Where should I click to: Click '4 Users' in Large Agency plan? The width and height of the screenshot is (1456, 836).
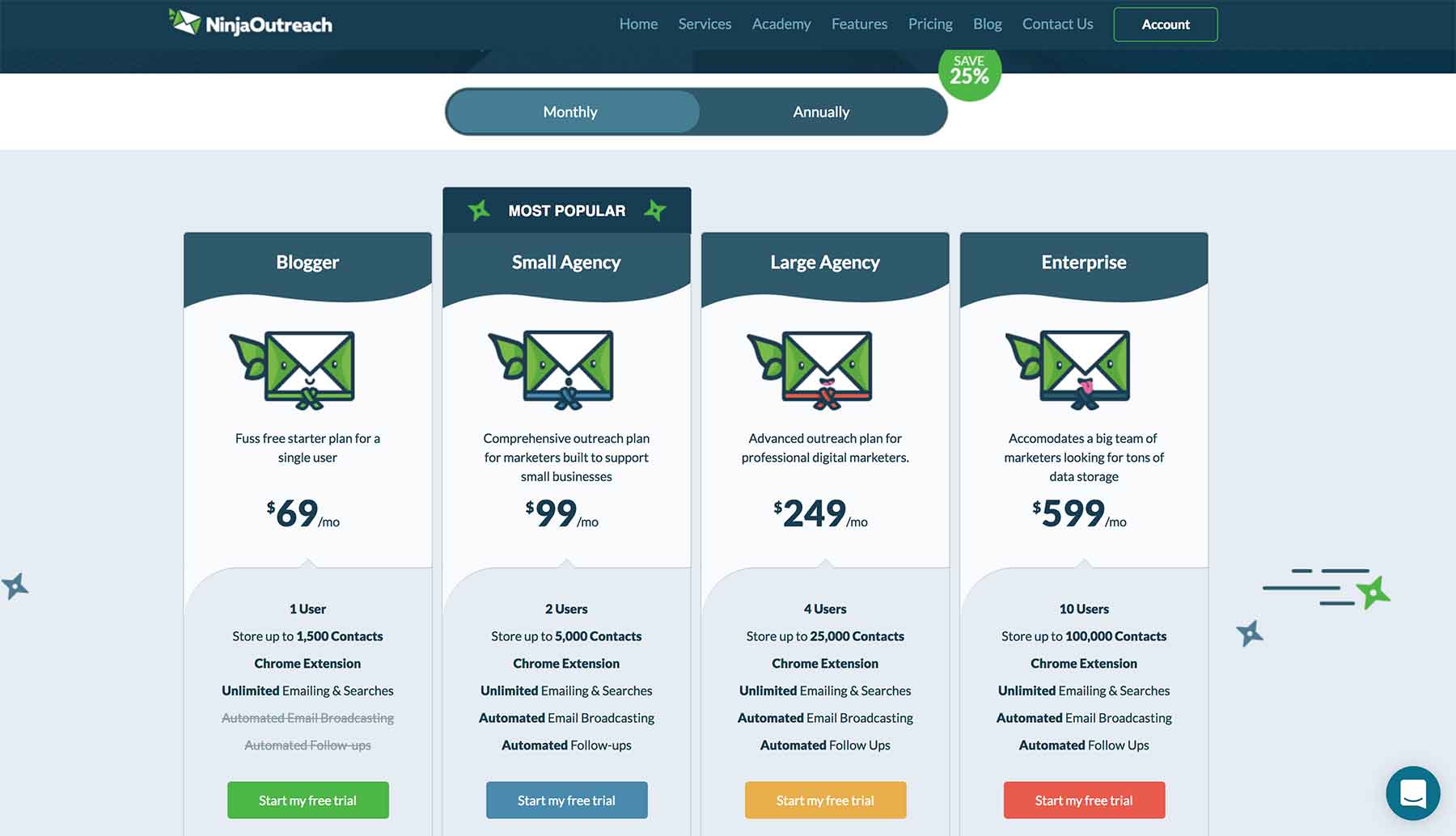(x=825, y=609)
